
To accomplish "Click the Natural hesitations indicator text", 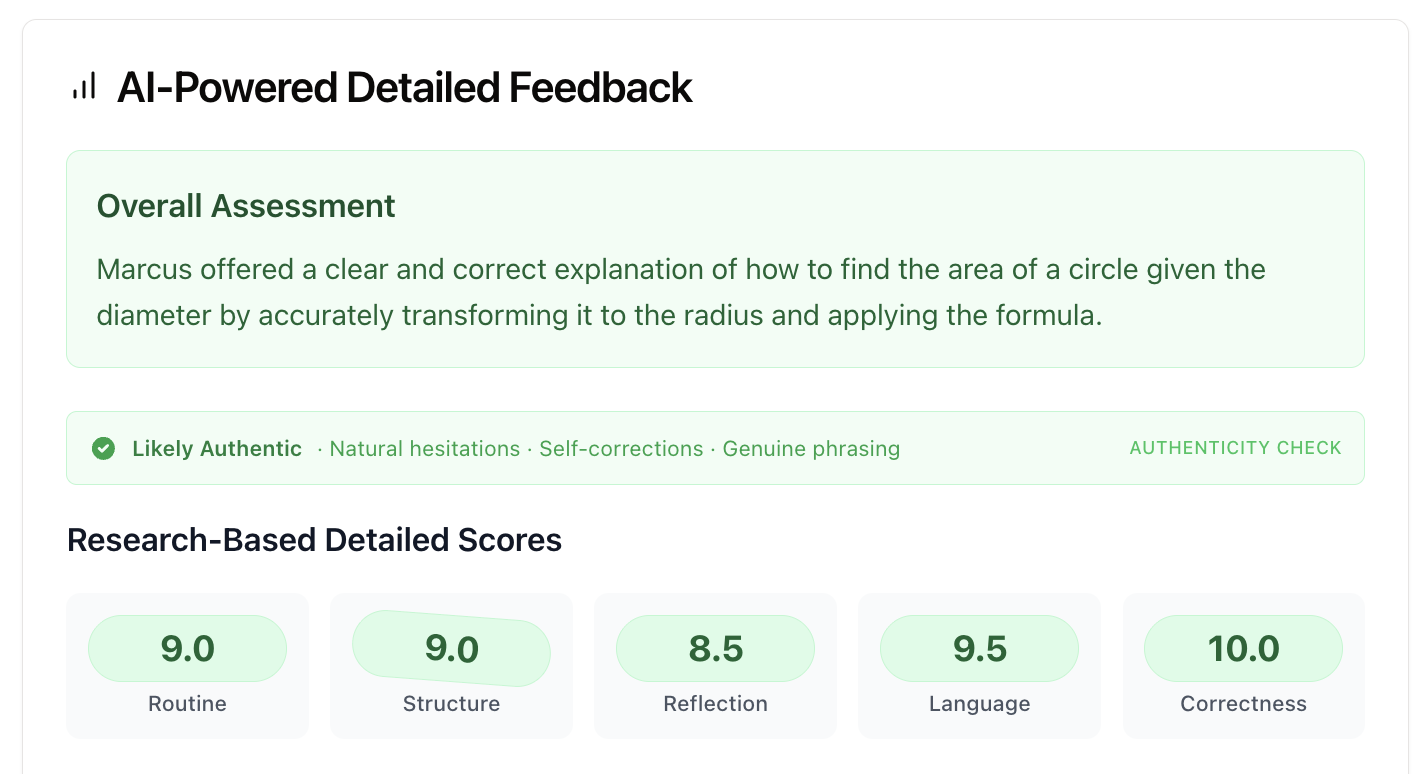I will 425,449.
